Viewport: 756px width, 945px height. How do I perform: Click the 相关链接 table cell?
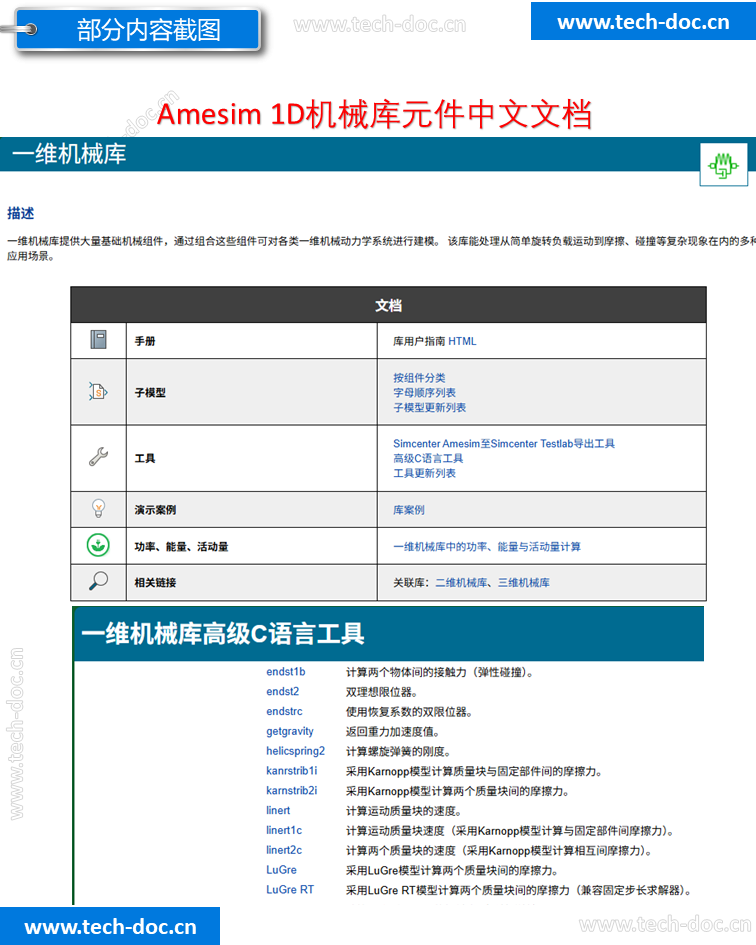pos(252,583)
